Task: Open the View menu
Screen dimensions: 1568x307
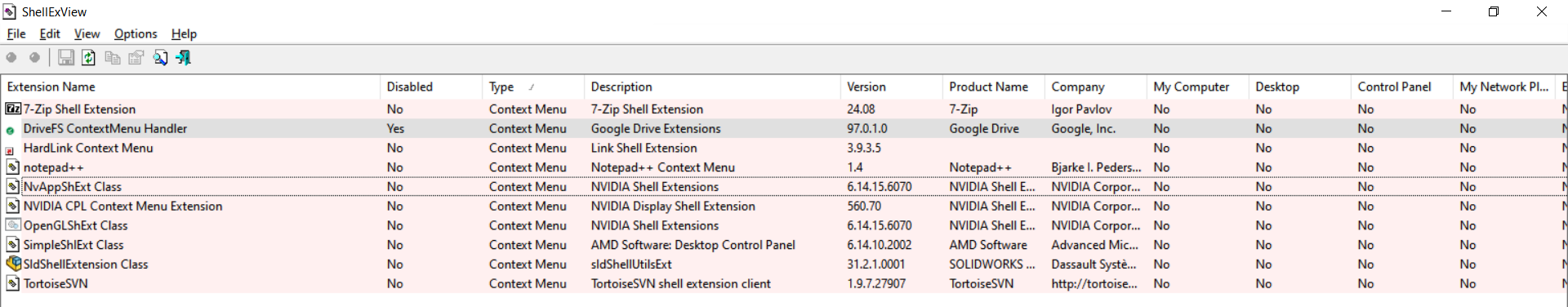Action: pos(87,33)
